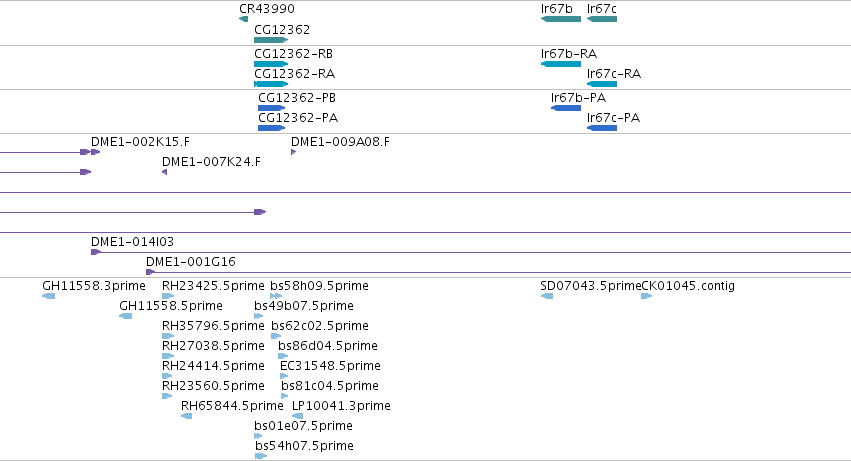Screen dimensions: 851x461
Task: Click the Ir67c-PA label
Action: [613, 118]
